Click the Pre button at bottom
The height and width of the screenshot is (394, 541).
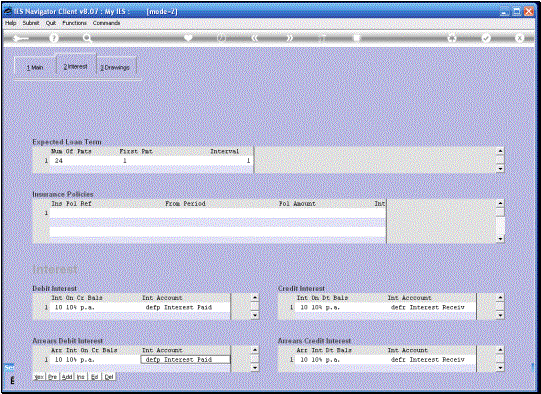(x=52, y=377)
